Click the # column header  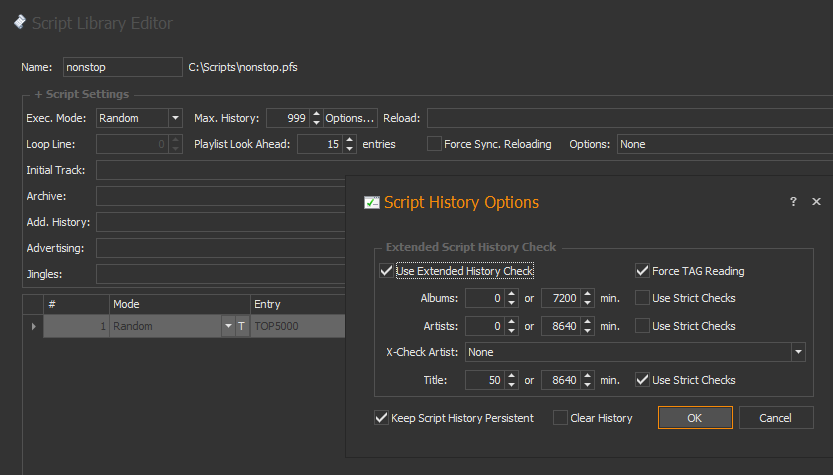point(76,304)
